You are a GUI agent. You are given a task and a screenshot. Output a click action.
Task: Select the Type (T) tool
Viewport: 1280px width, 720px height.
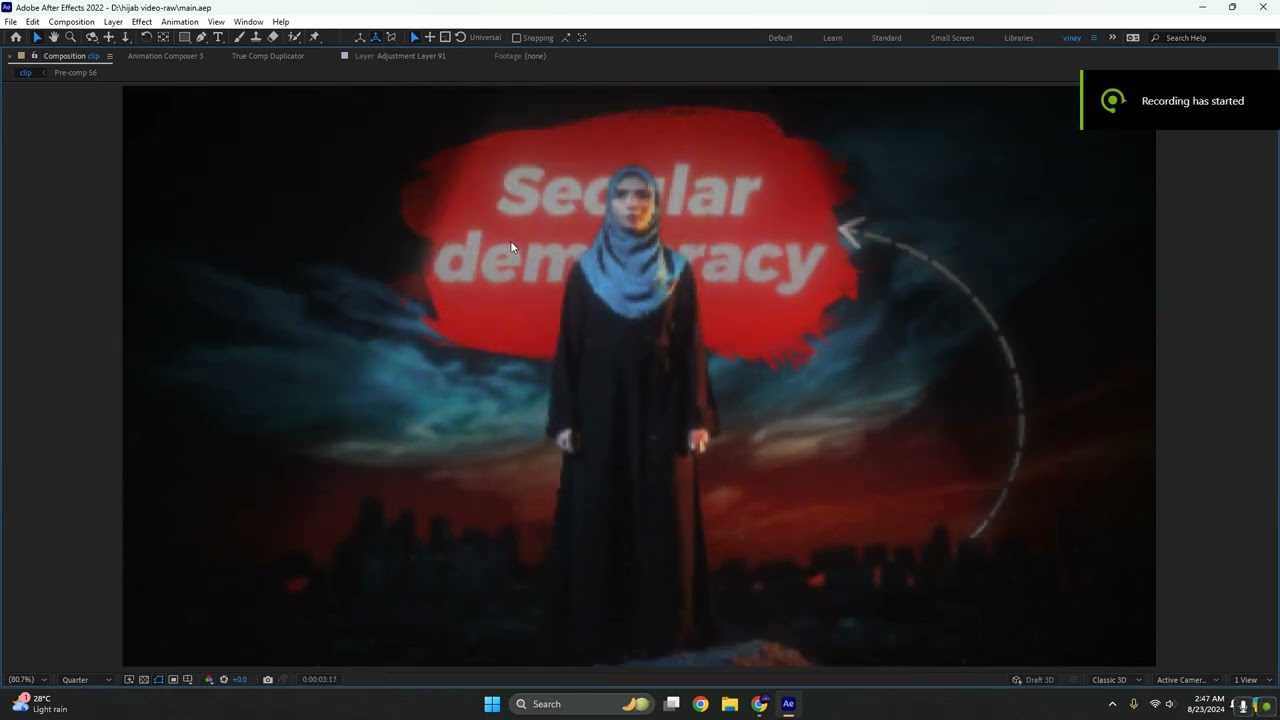tap(218, 37)
